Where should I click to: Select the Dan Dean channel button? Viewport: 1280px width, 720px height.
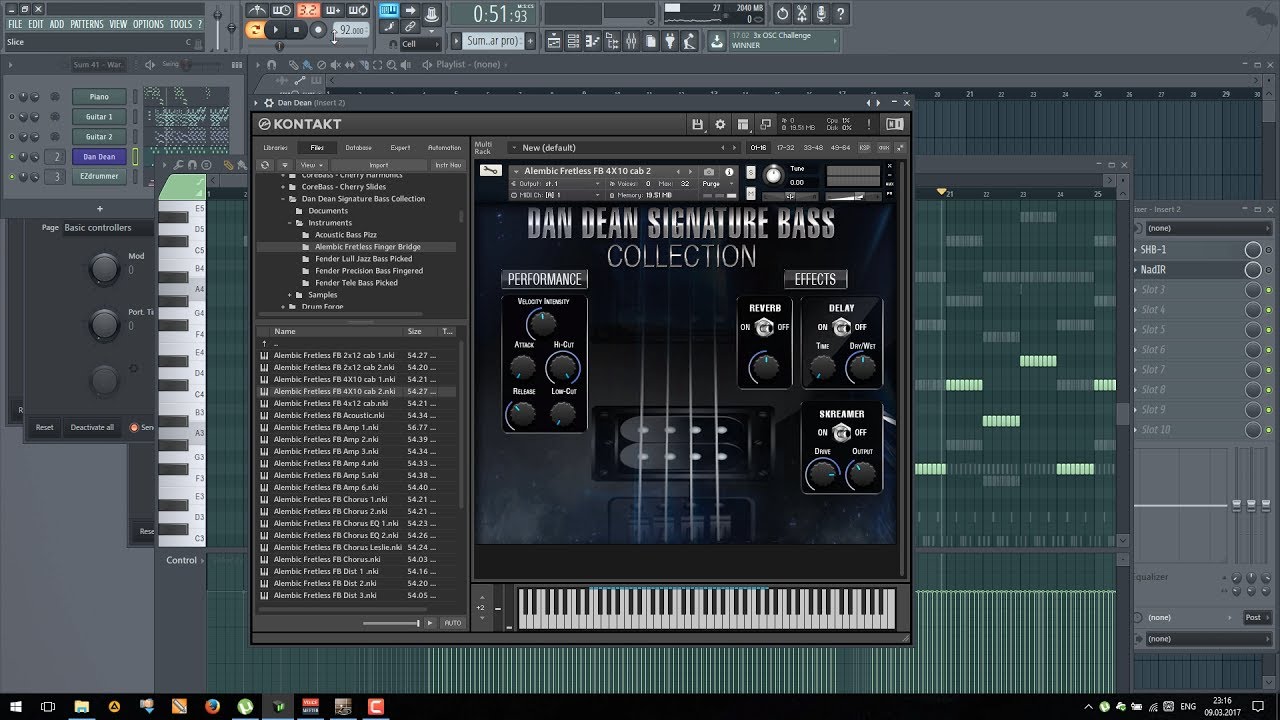(x=99, y=157)
